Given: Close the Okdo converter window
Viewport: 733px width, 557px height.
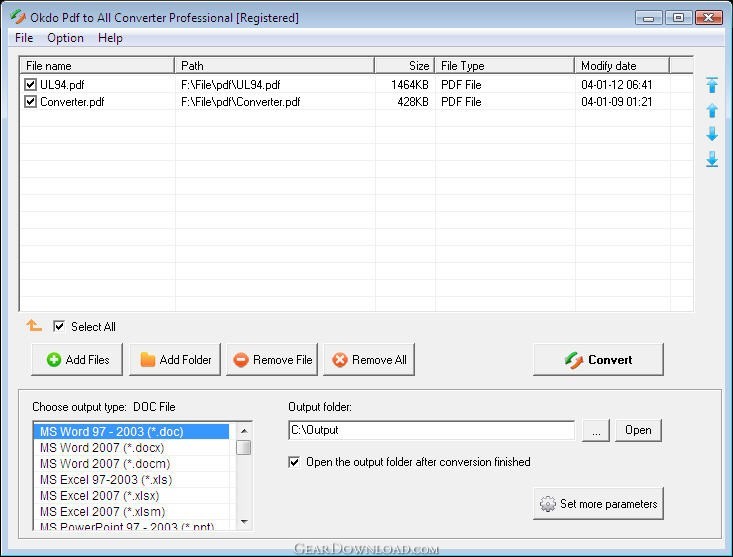Looking at the screenshot, I should pos(709,18).
